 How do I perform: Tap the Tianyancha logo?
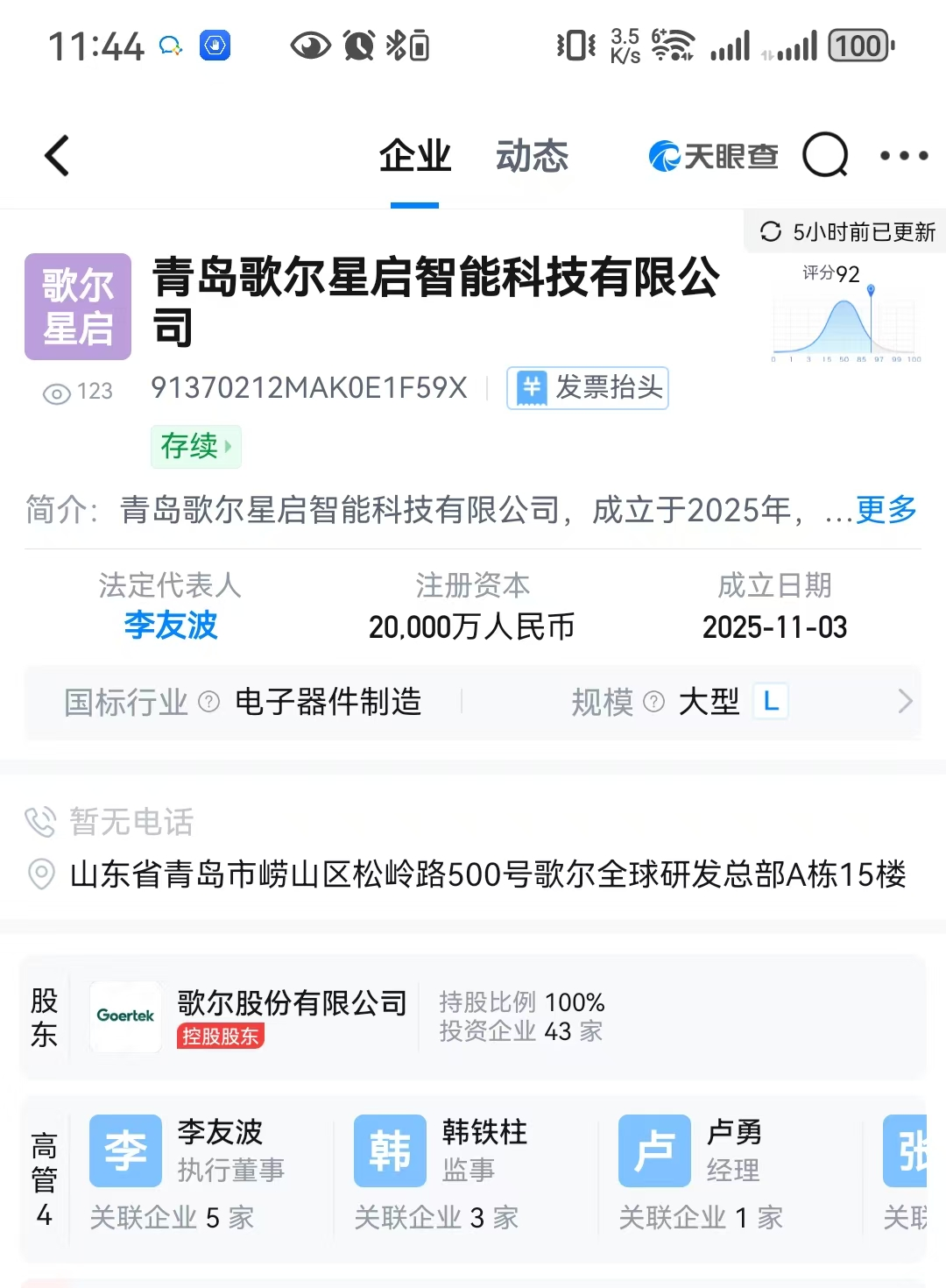pos(712,156)
